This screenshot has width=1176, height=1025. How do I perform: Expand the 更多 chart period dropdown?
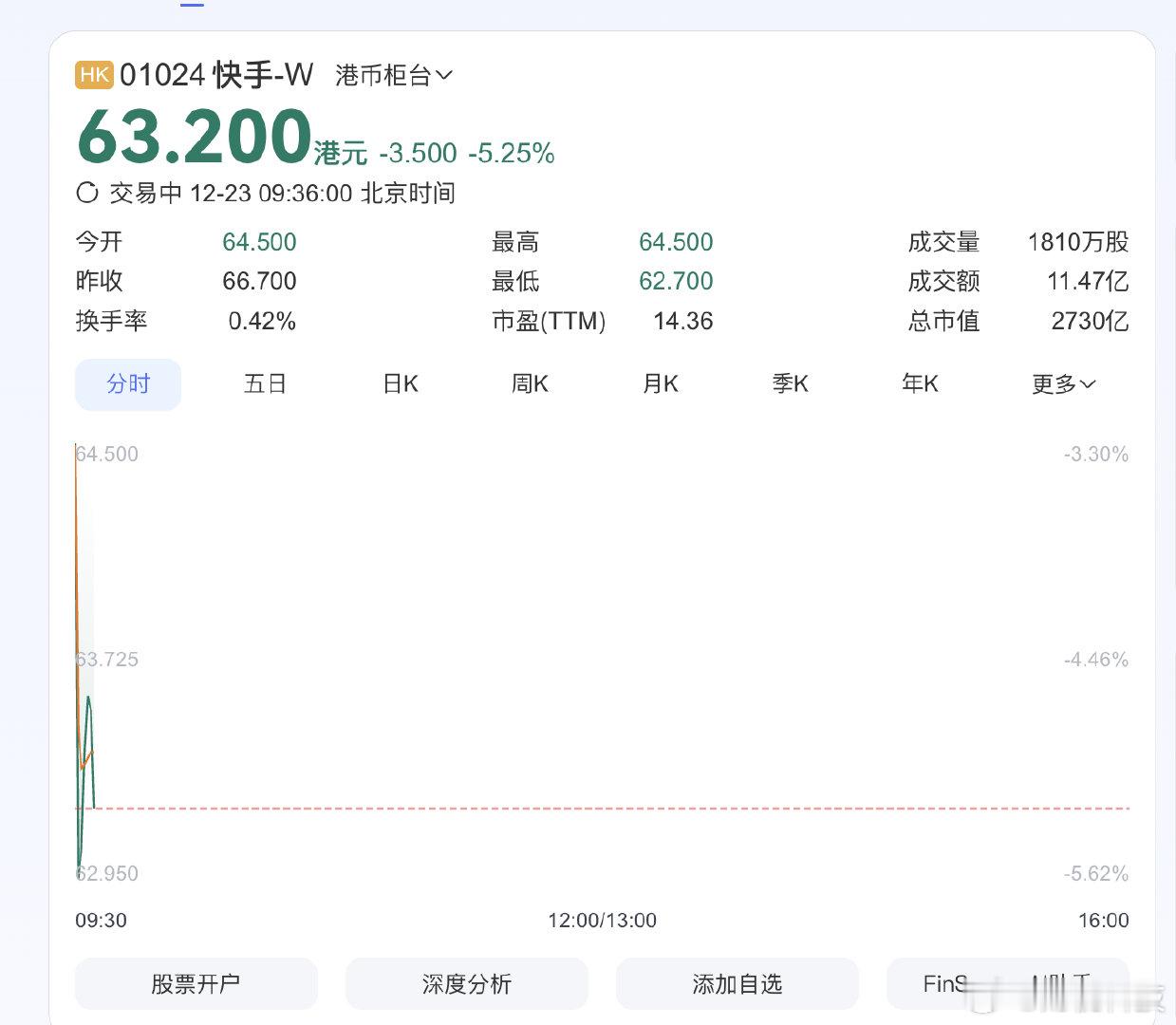(x=1064, y=384)
